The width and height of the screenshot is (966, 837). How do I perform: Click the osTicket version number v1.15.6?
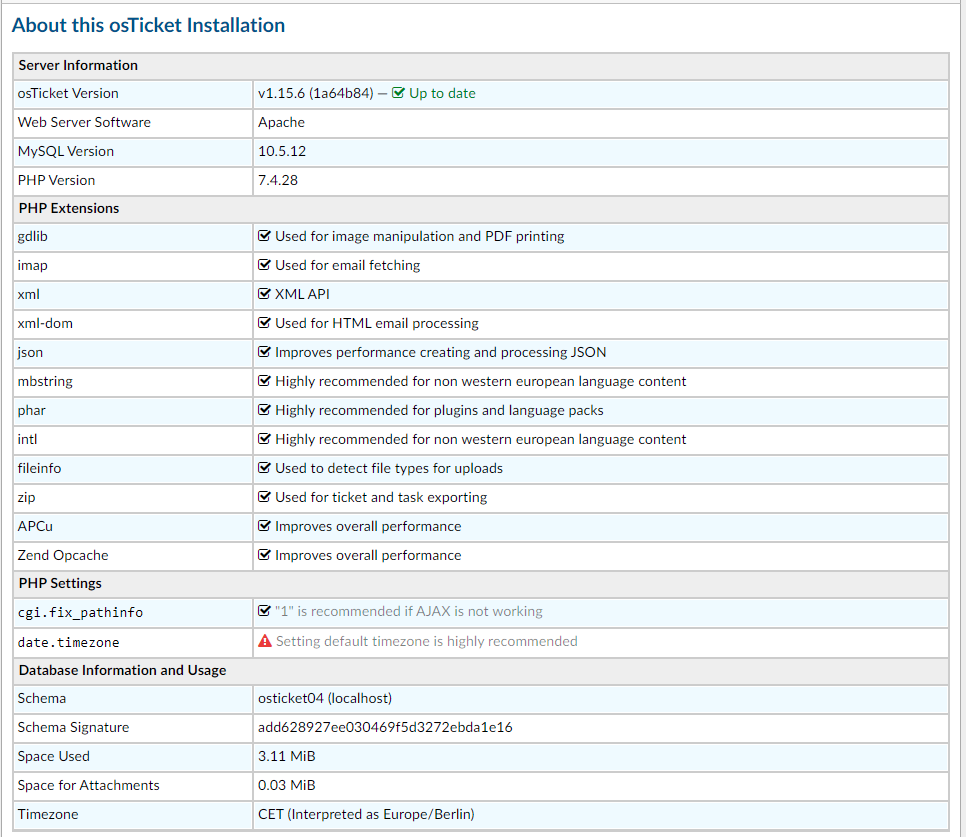coord(281,93)
